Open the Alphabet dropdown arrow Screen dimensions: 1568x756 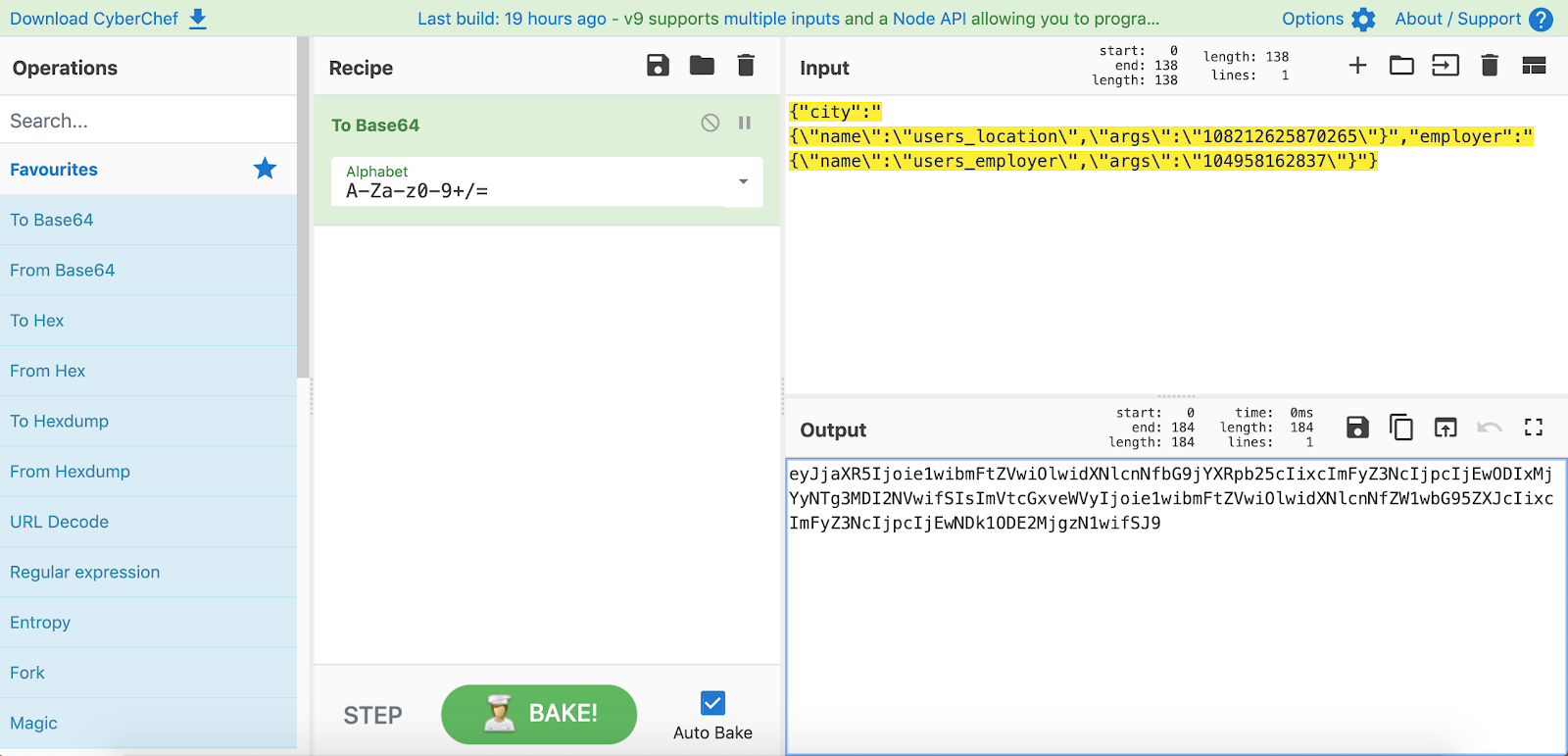click(743, 181)
